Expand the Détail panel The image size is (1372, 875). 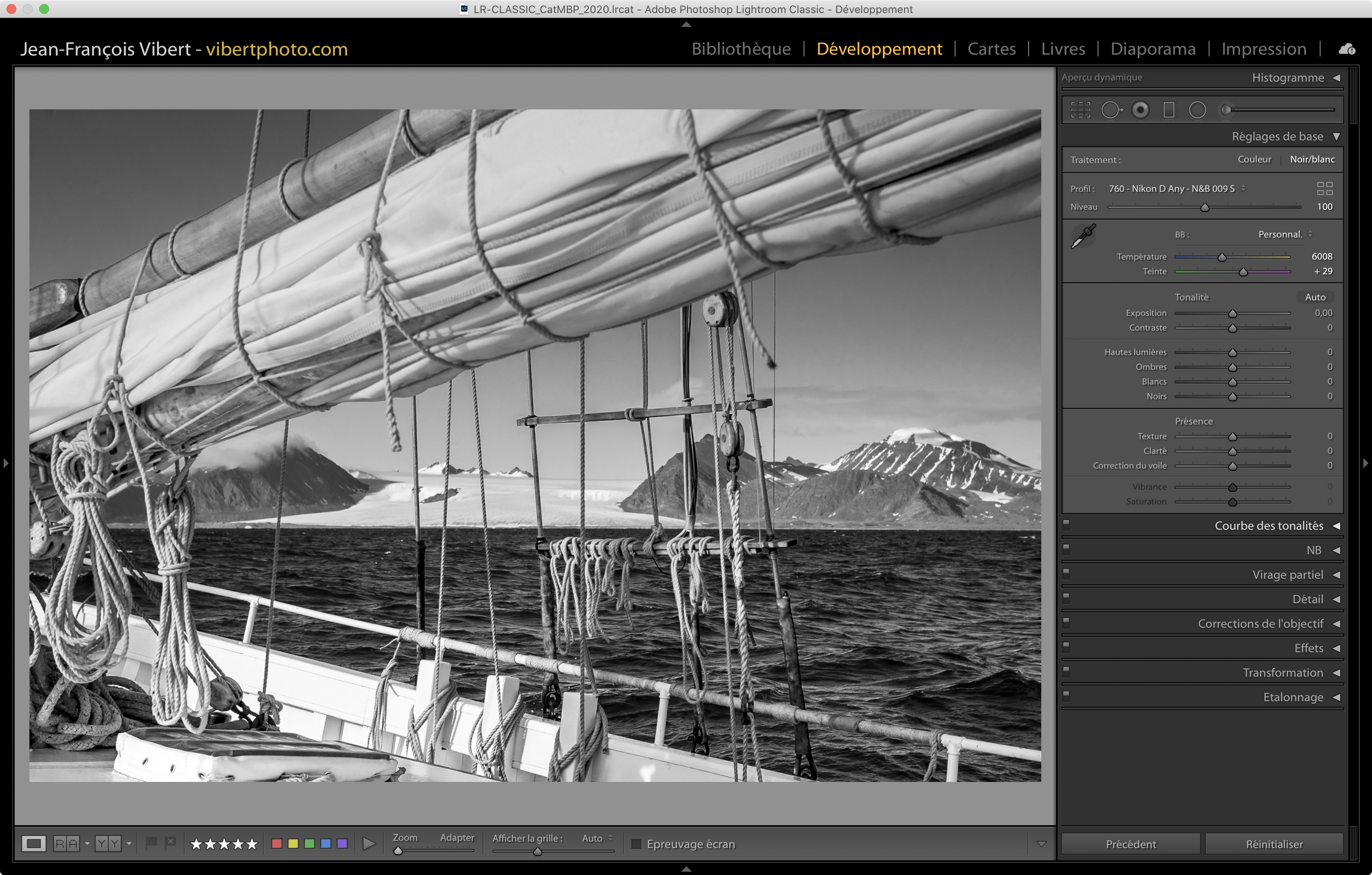pos(1307,599)
